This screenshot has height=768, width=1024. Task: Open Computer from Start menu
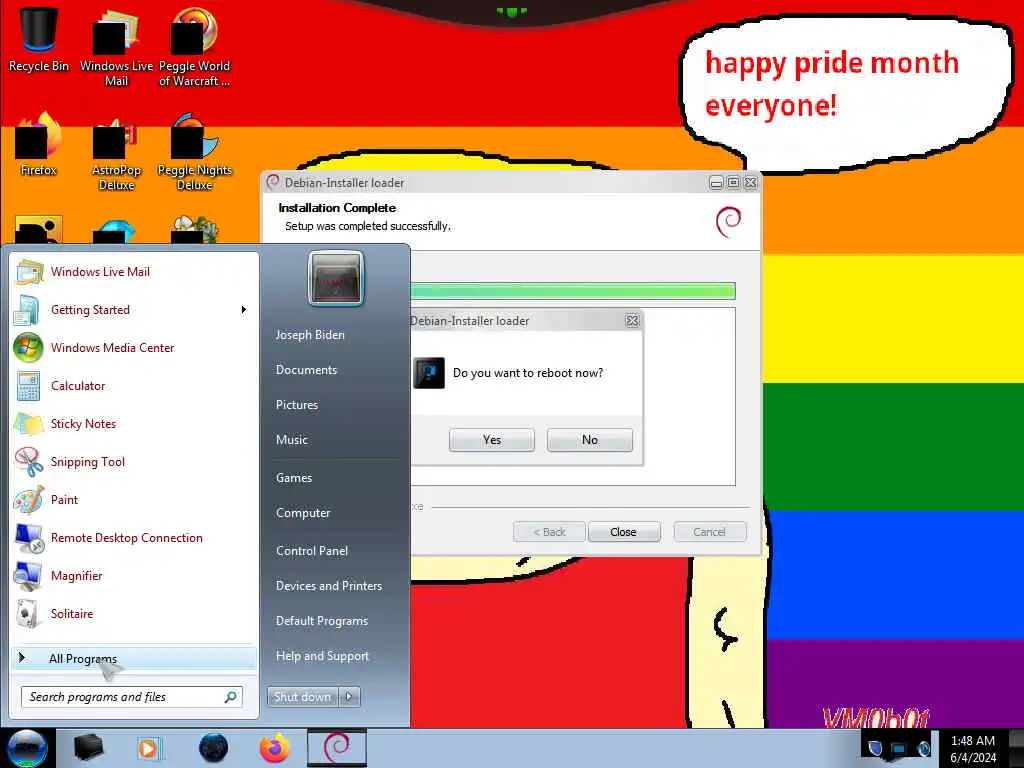(303, 513)
